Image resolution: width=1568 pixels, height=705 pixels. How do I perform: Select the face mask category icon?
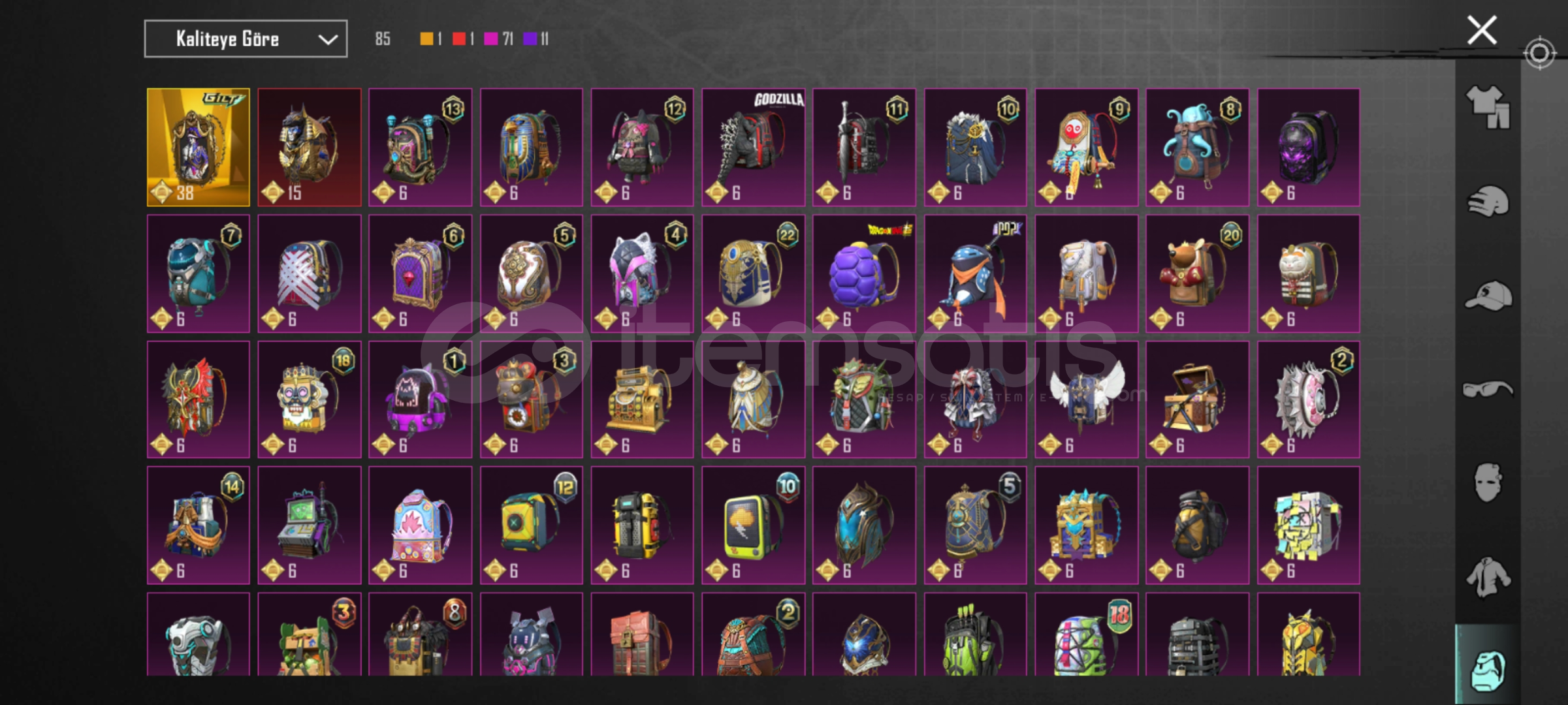[x=1488, y=482]
